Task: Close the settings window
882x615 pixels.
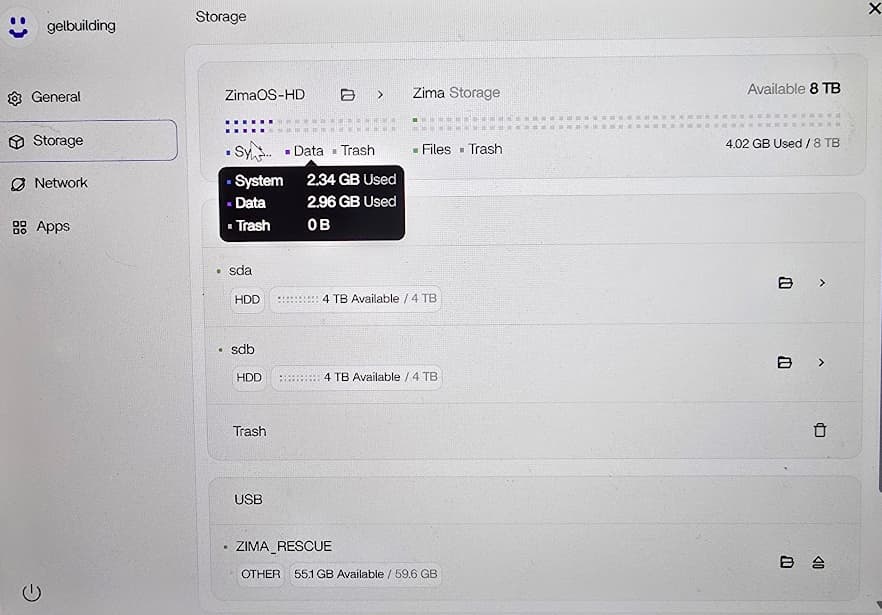Action: tap(875, 8)
